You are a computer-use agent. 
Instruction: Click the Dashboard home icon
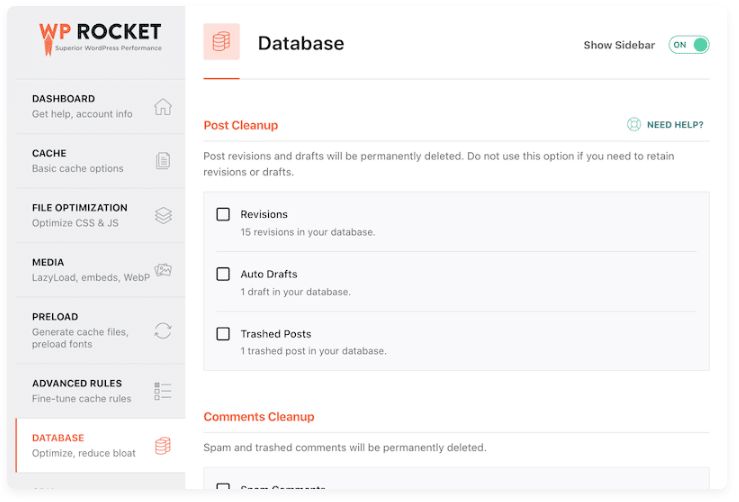pos(163,107)
